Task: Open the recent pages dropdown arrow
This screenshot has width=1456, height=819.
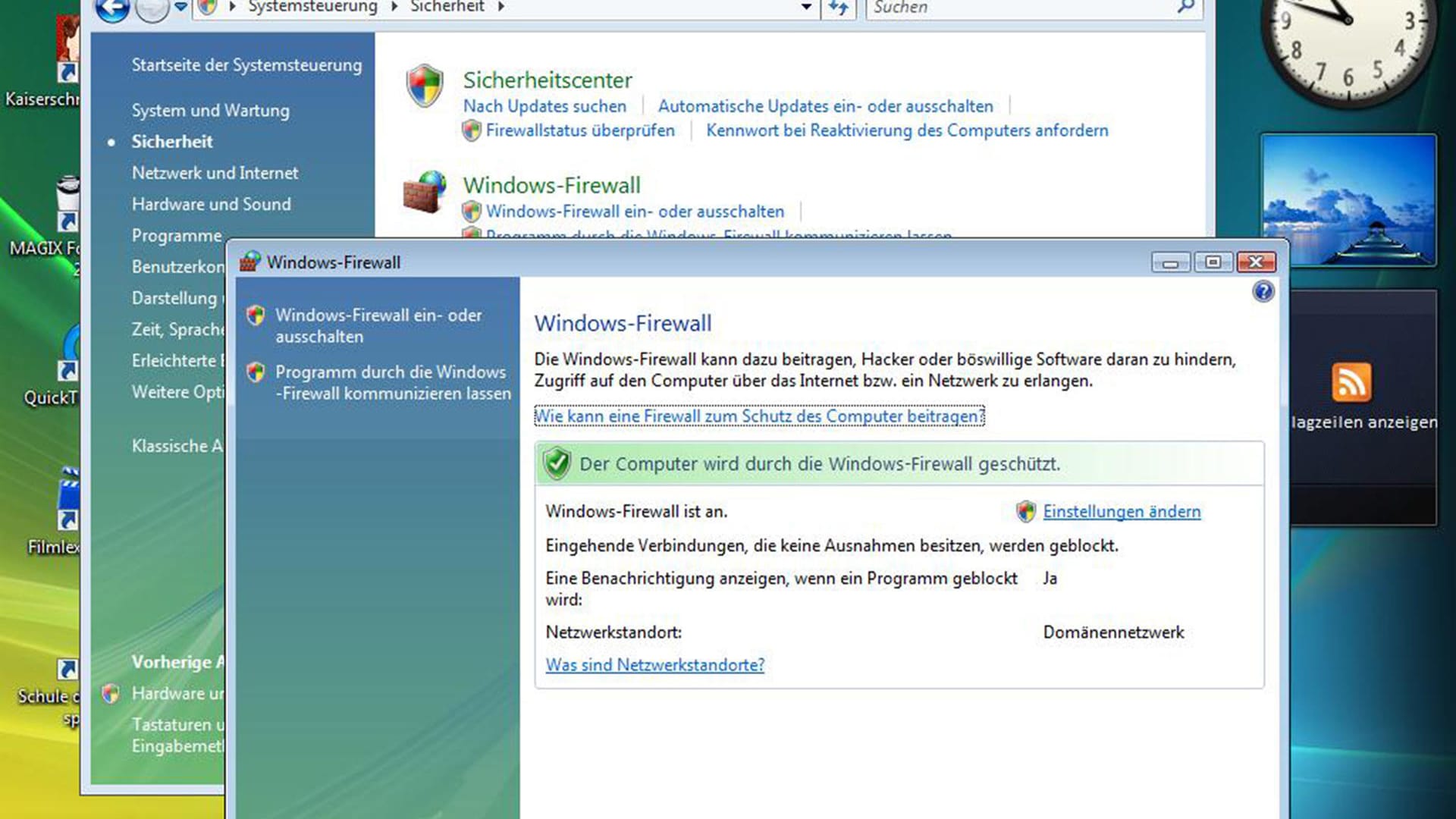Action: point(180,8)
